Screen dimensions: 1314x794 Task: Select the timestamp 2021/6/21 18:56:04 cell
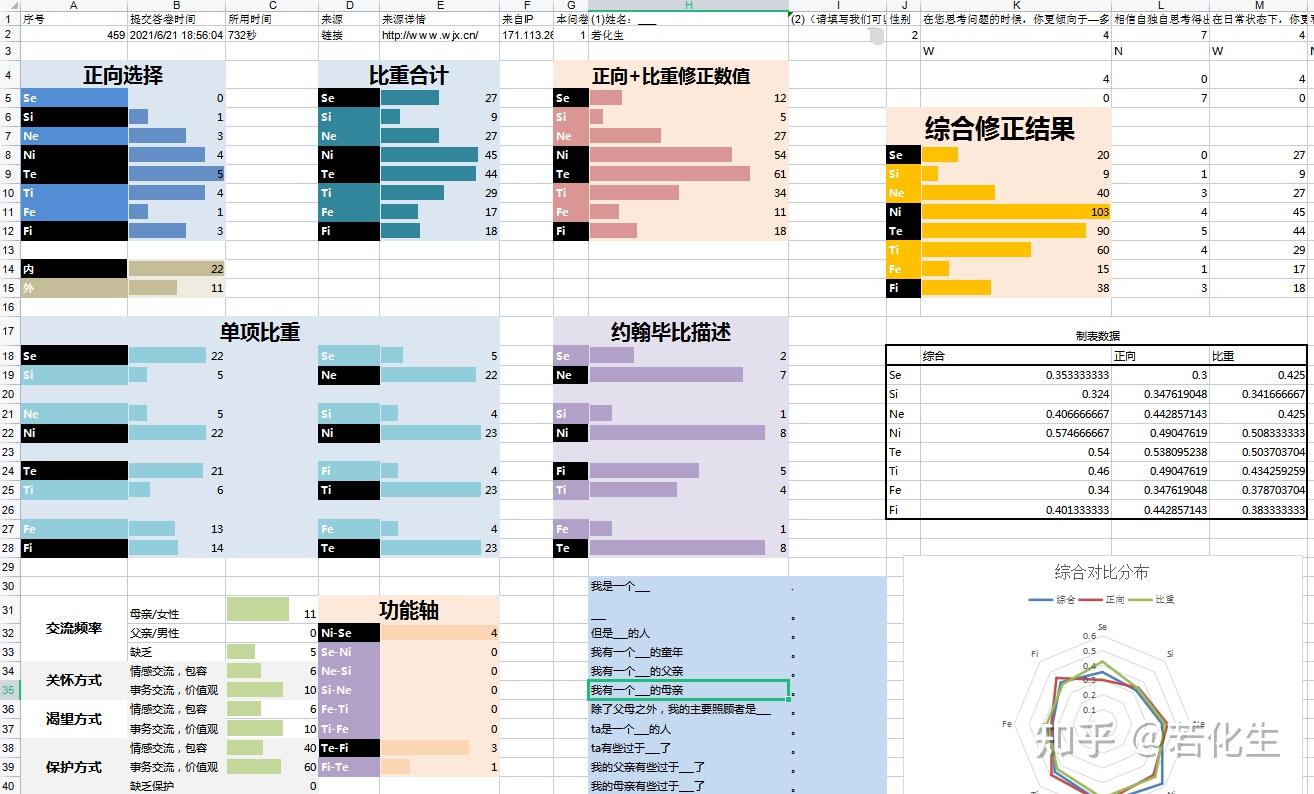pyautogui.click(x=177, y=35)
